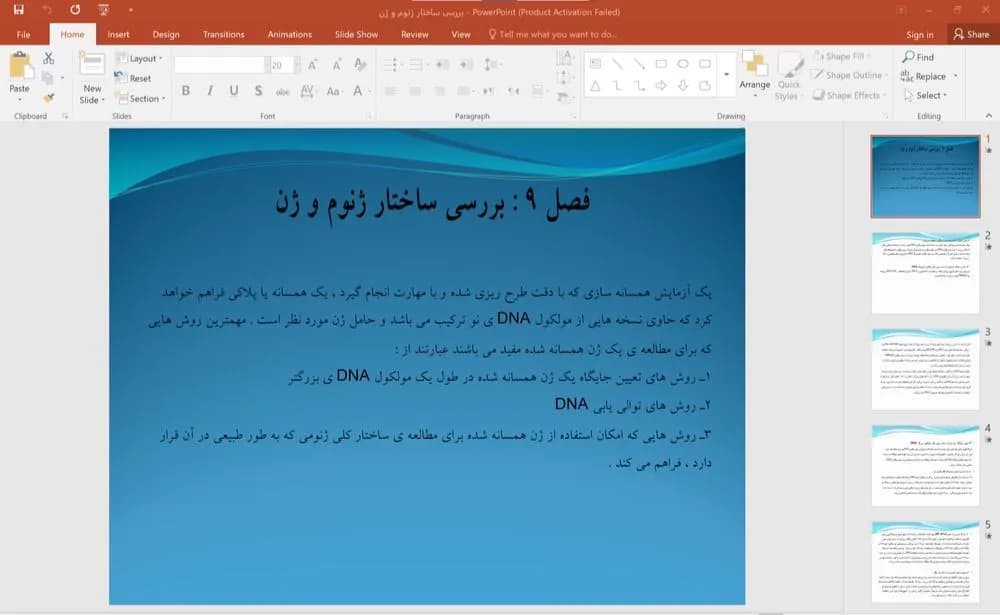Open character spacing AV dropdown
1000x615 pixels.
[x=308, y=91]
